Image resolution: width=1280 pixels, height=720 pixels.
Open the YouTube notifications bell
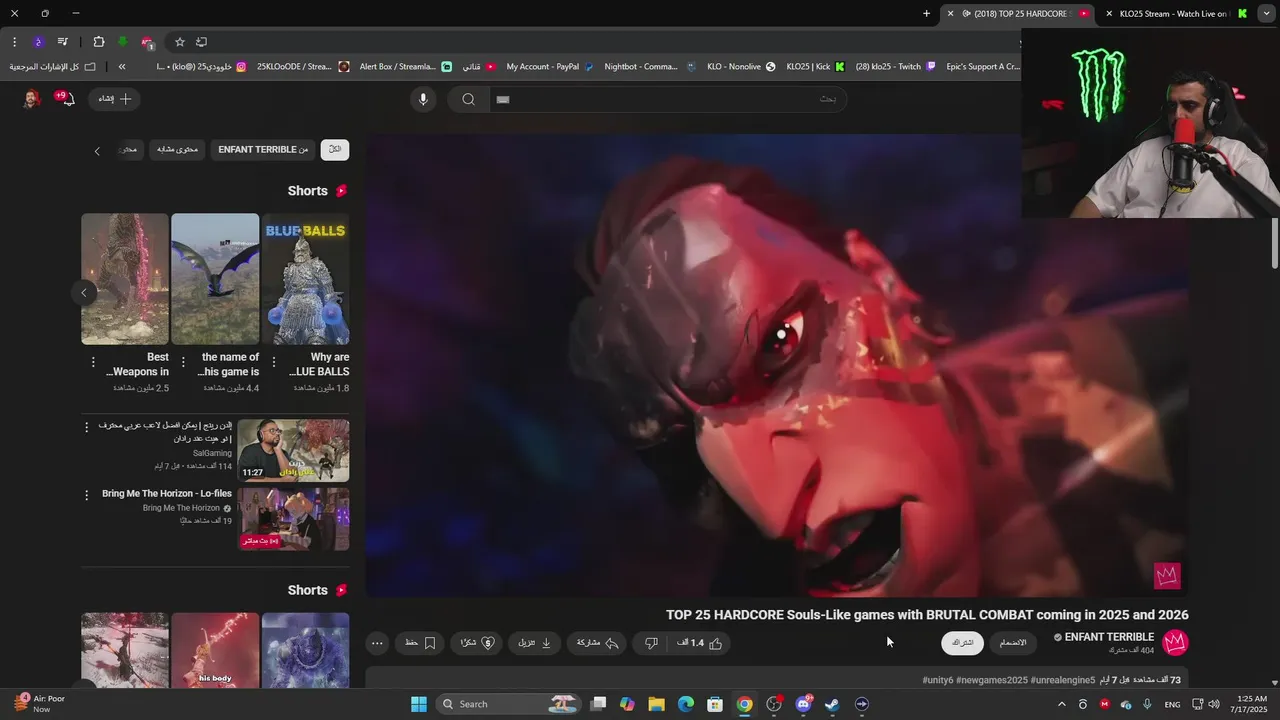coord(67,99)
